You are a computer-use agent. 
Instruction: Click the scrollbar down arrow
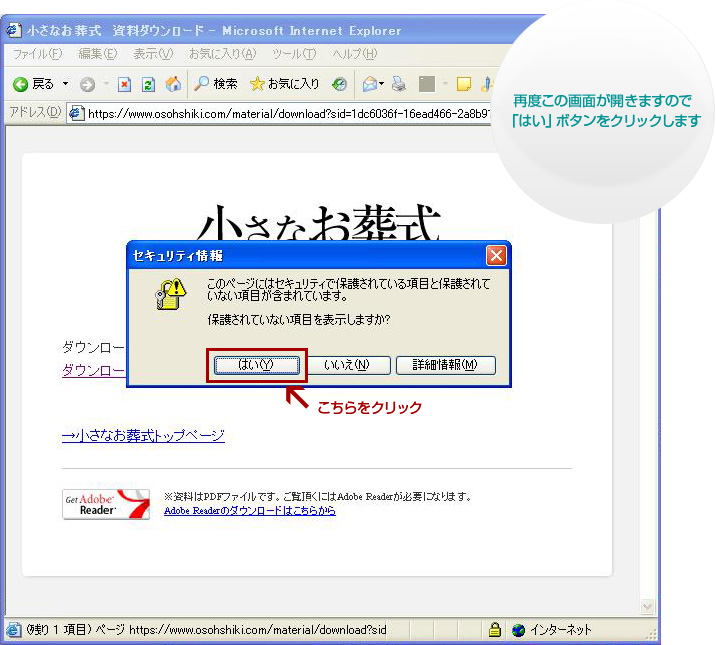pos(647,606)
